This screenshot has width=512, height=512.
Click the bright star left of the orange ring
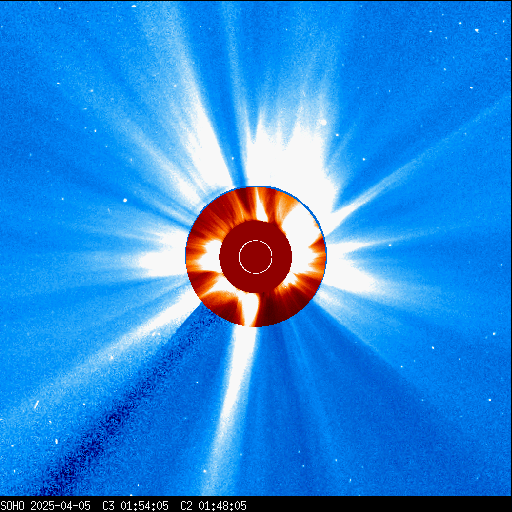(125, 200)
